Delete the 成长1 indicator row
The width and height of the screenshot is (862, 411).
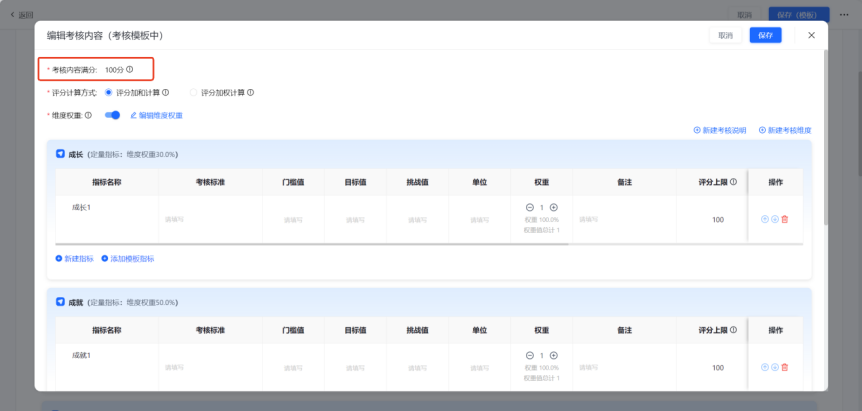785,219
